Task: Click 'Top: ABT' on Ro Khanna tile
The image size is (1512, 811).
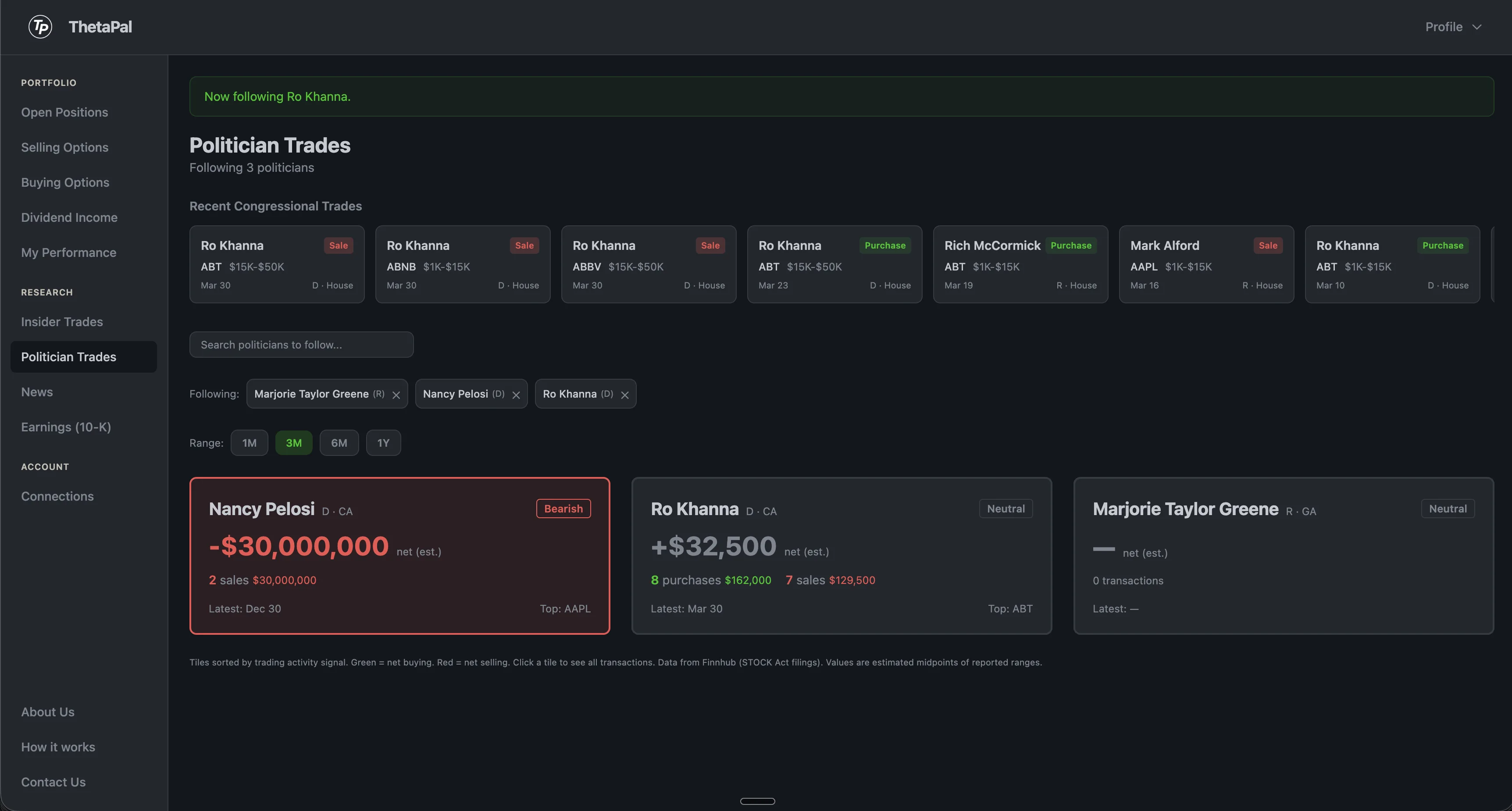Action: [1010, 608]
